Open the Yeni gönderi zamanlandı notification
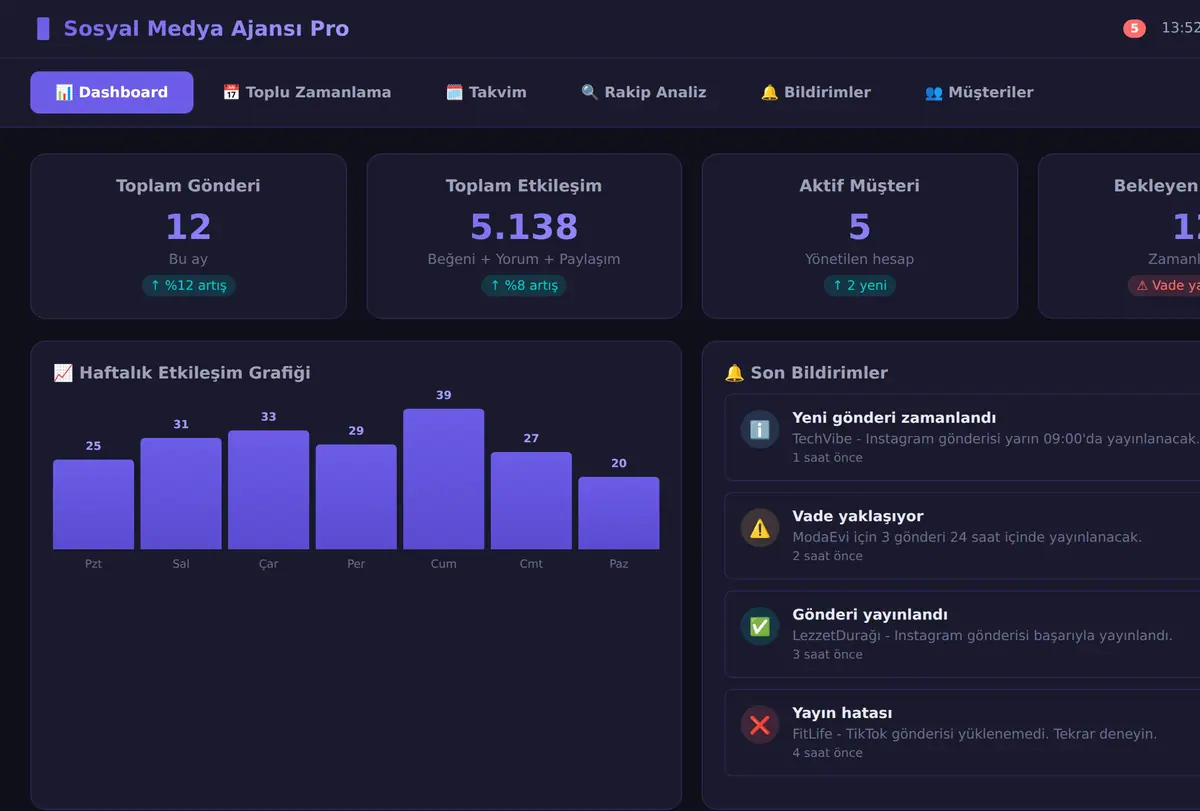 click(962, 437)
